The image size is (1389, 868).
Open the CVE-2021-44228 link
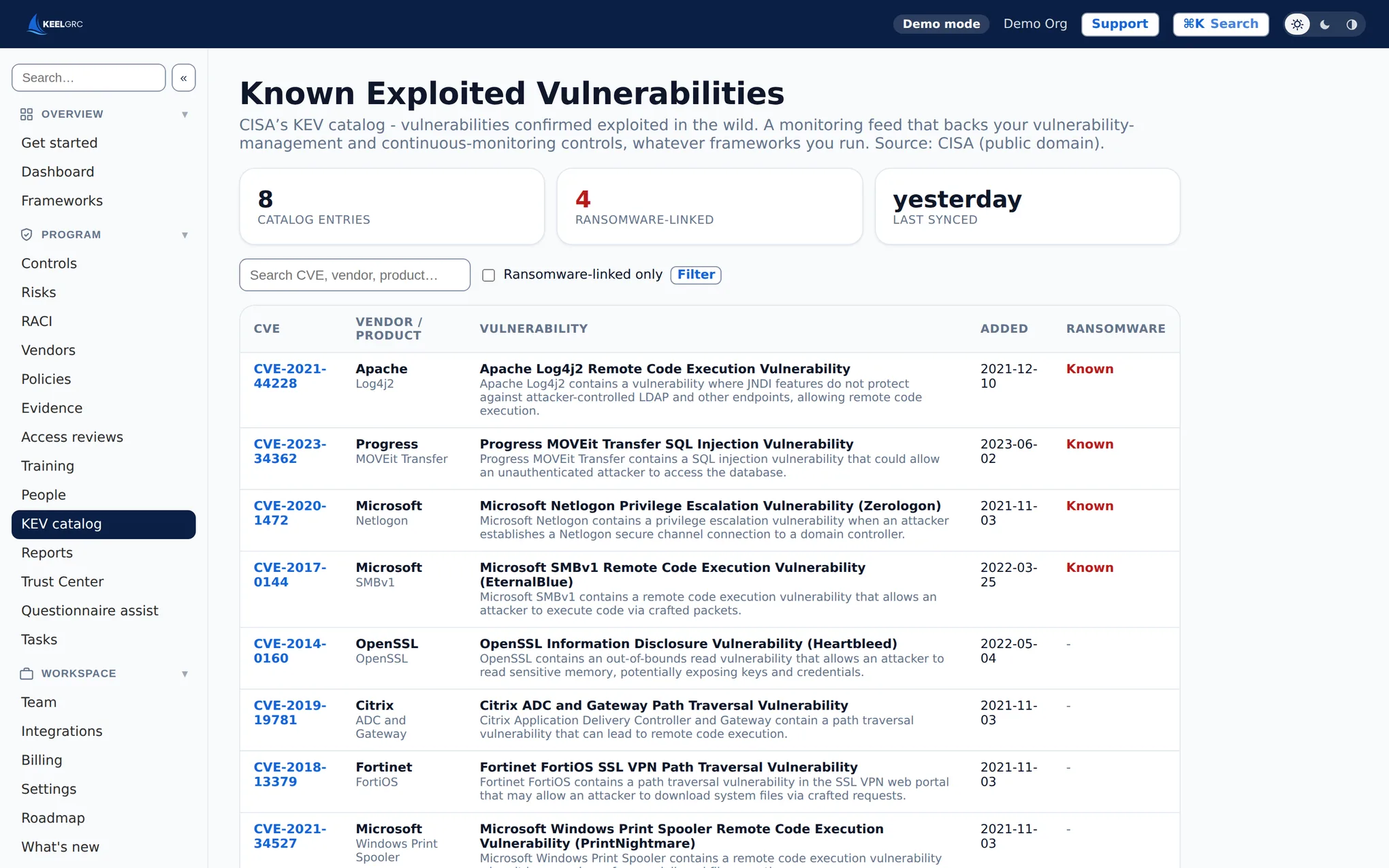pyautogui.click(x=290, y=376)
